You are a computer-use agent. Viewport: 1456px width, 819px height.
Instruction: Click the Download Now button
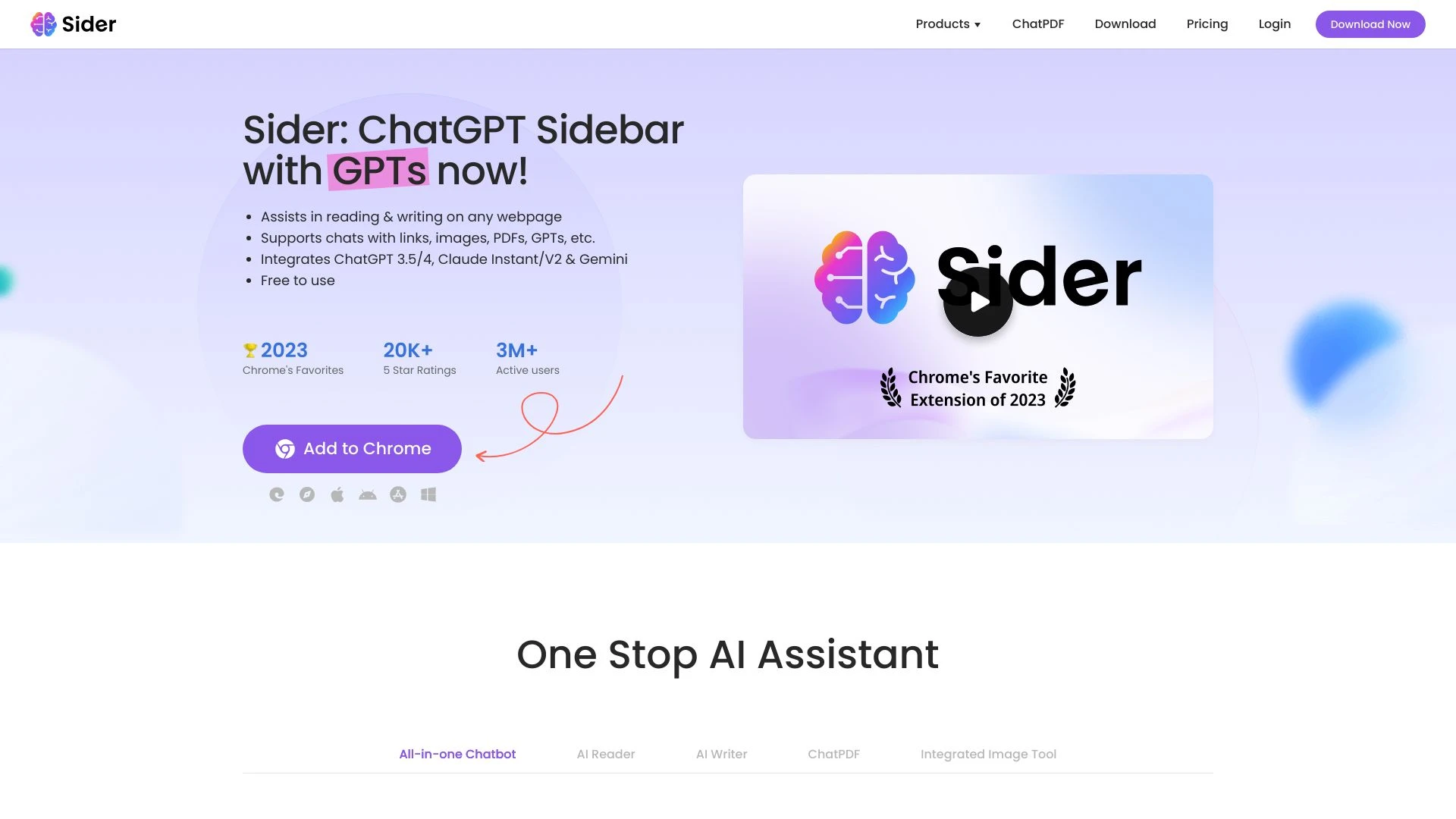(1370, 24)
